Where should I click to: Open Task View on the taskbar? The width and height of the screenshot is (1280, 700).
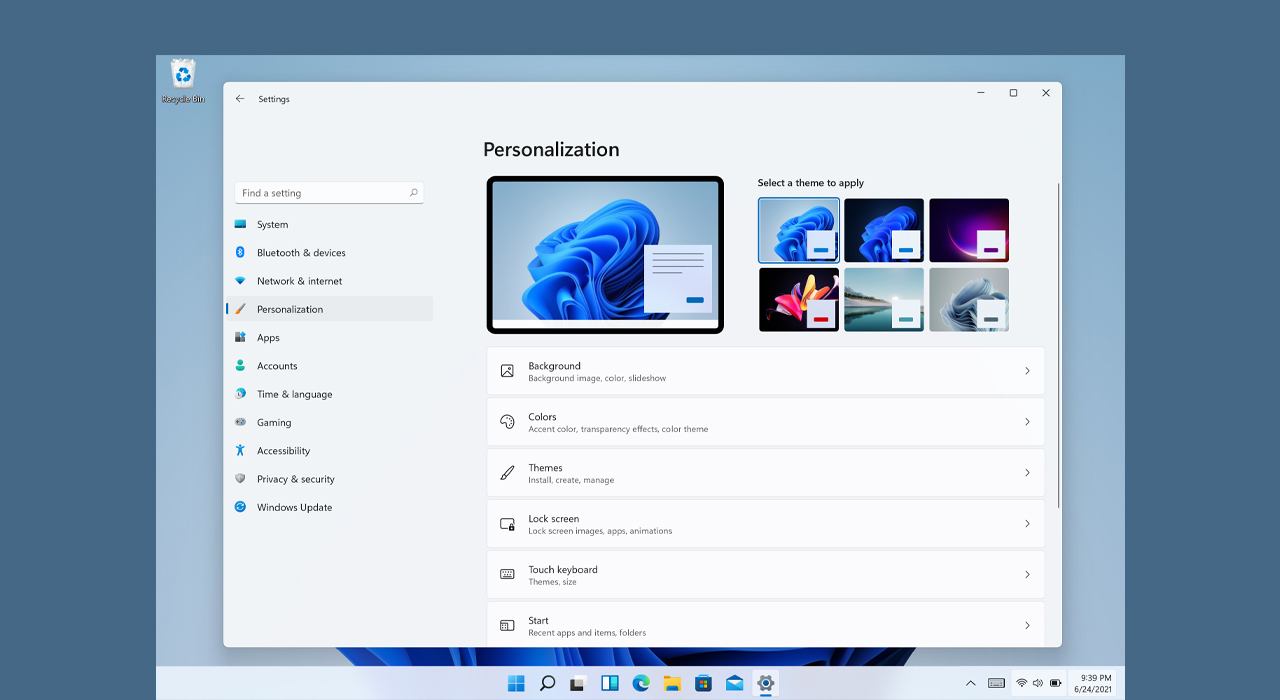point(578,683)
